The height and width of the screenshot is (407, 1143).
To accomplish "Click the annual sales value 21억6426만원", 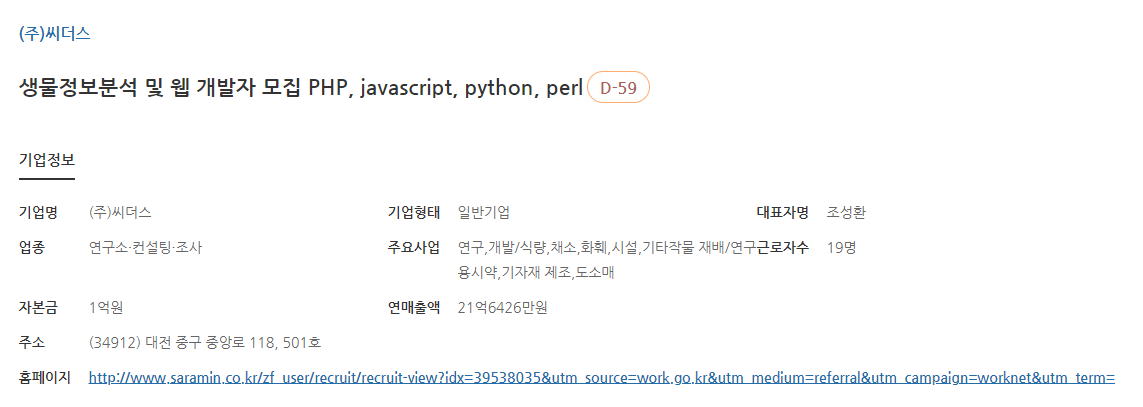I will [x=502, y=308].
